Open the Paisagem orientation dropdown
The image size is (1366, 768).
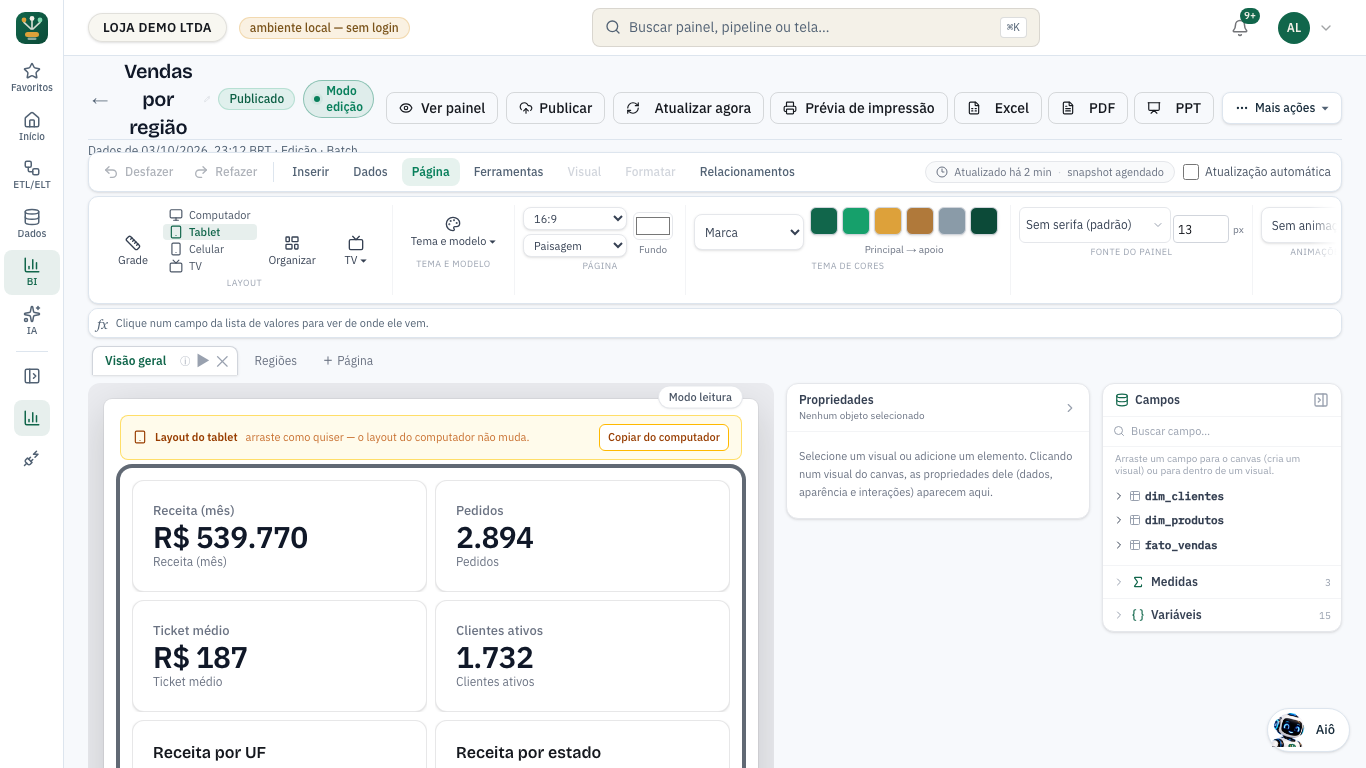point(575,246)
